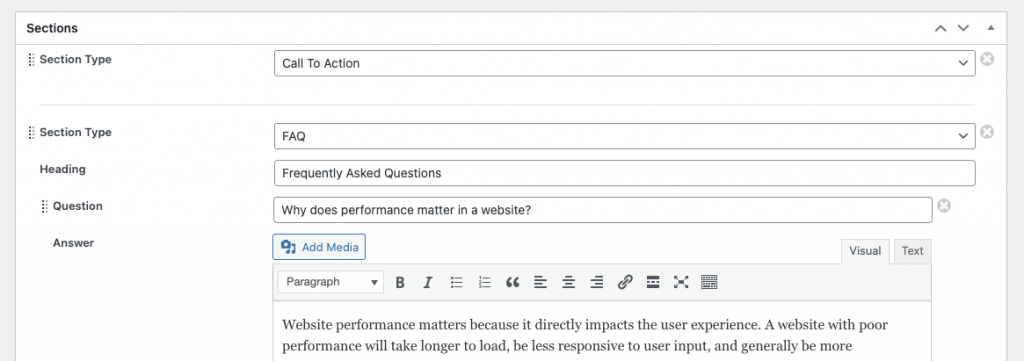The image size is (1024, 361).
Task: Insert a numbered list
Action: [485, 282]
